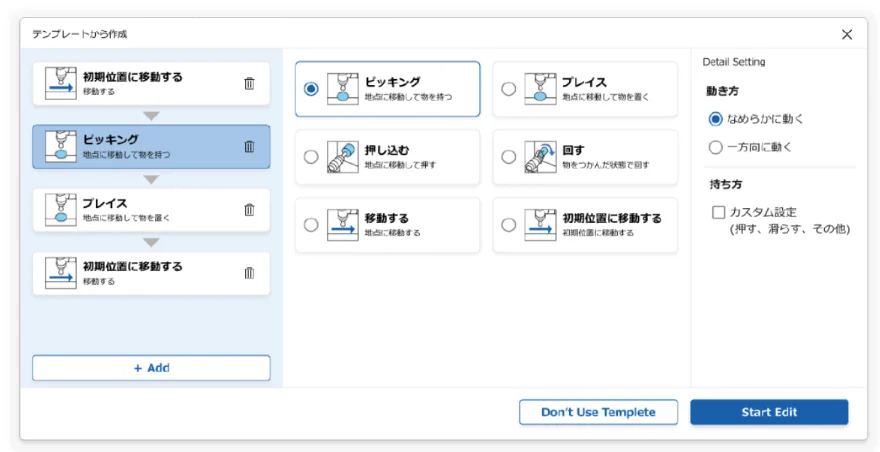Select the ピッキング radio button
This screenshot has width=880, height=452.
click(311, 89)
